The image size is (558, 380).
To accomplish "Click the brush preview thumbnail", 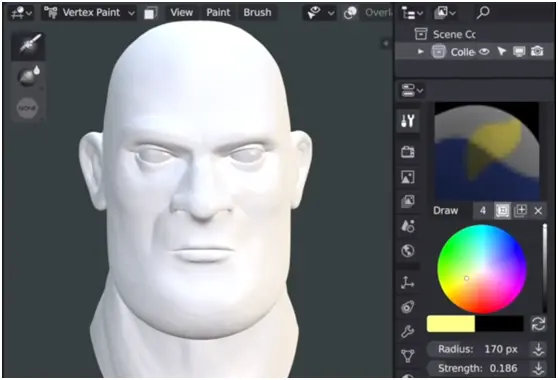I will coord(486,152).
